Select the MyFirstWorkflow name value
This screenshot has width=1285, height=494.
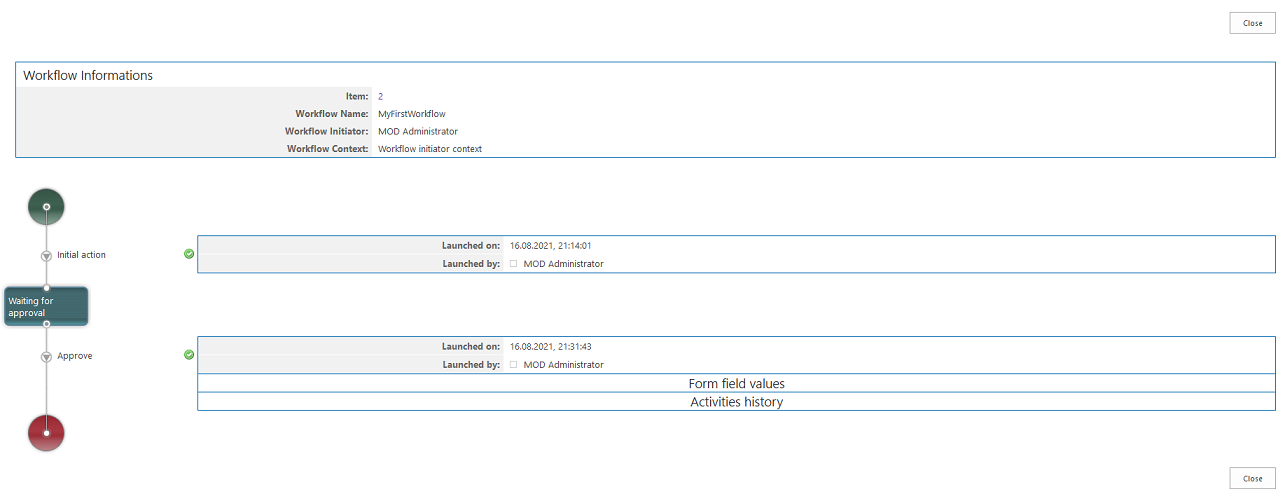411,114
